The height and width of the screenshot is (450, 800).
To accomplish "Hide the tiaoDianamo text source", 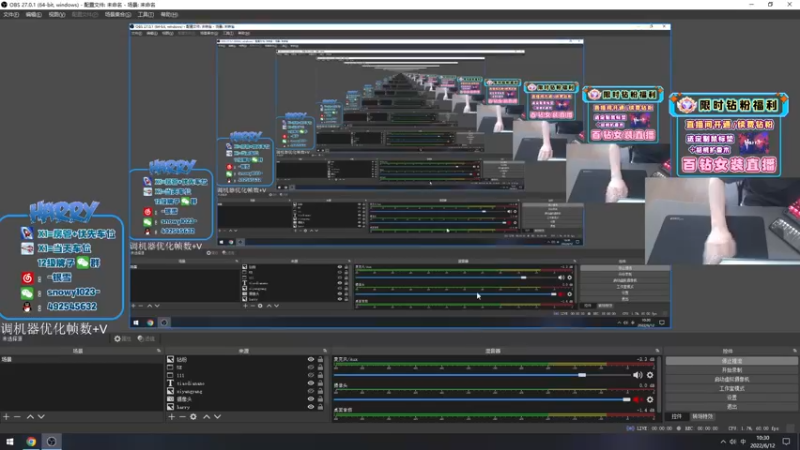I will pos(311,383).
